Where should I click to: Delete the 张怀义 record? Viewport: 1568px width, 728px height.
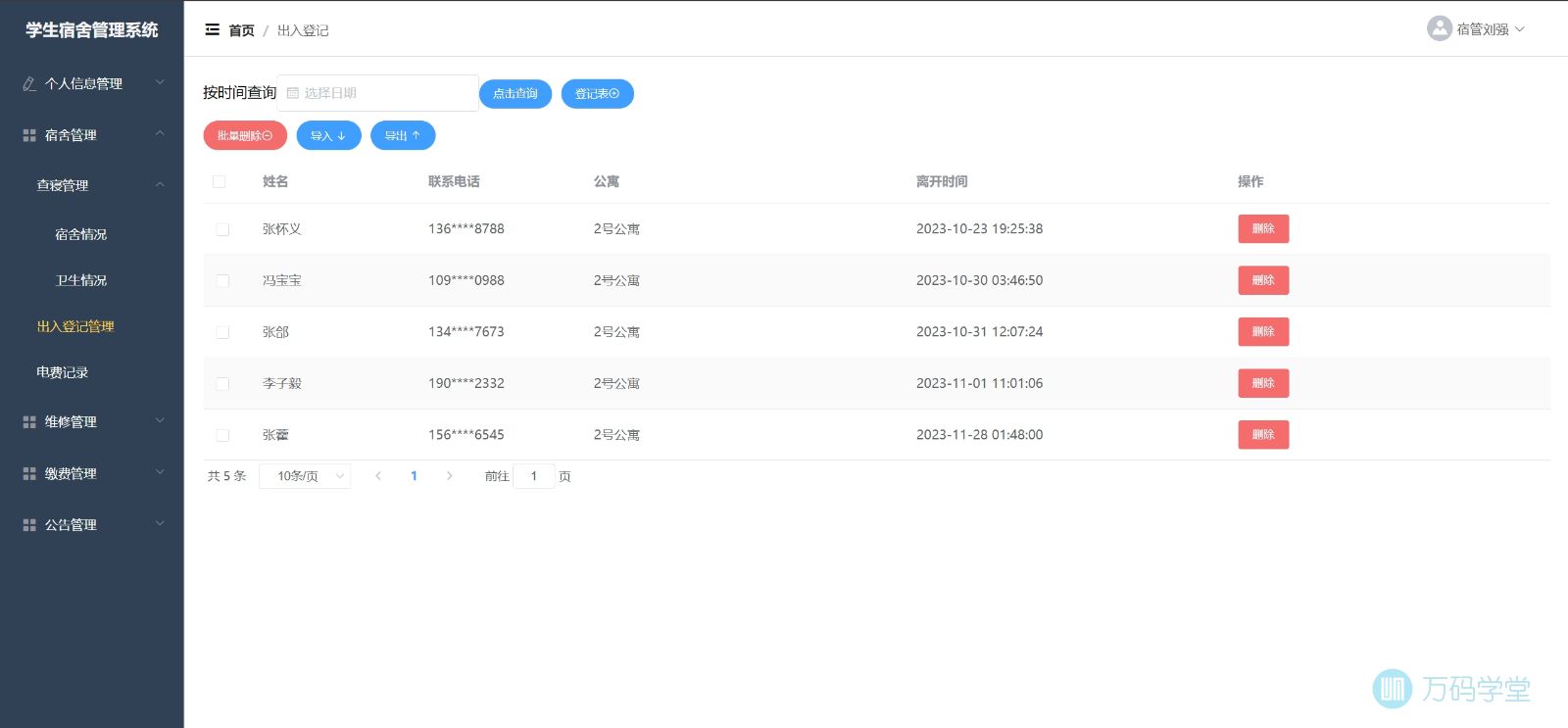click(x=1263, y=228)
